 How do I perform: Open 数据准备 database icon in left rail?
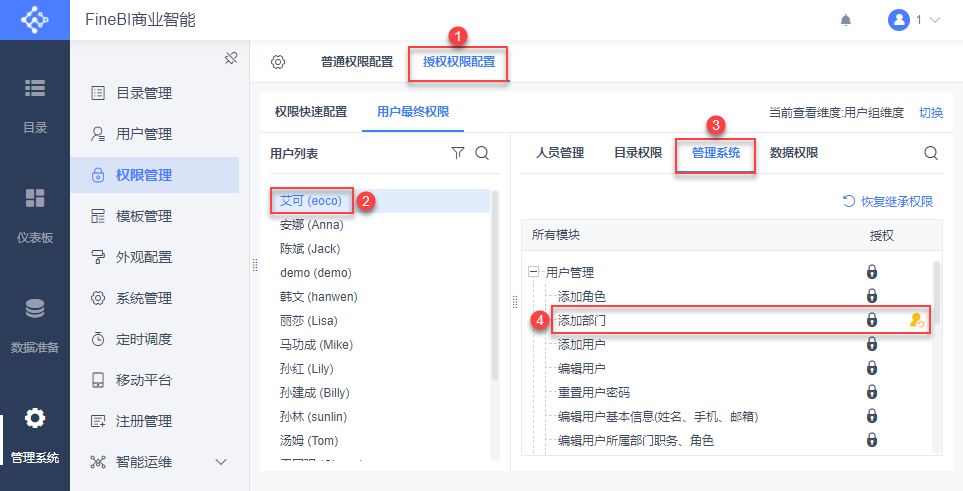coord(35,308)
